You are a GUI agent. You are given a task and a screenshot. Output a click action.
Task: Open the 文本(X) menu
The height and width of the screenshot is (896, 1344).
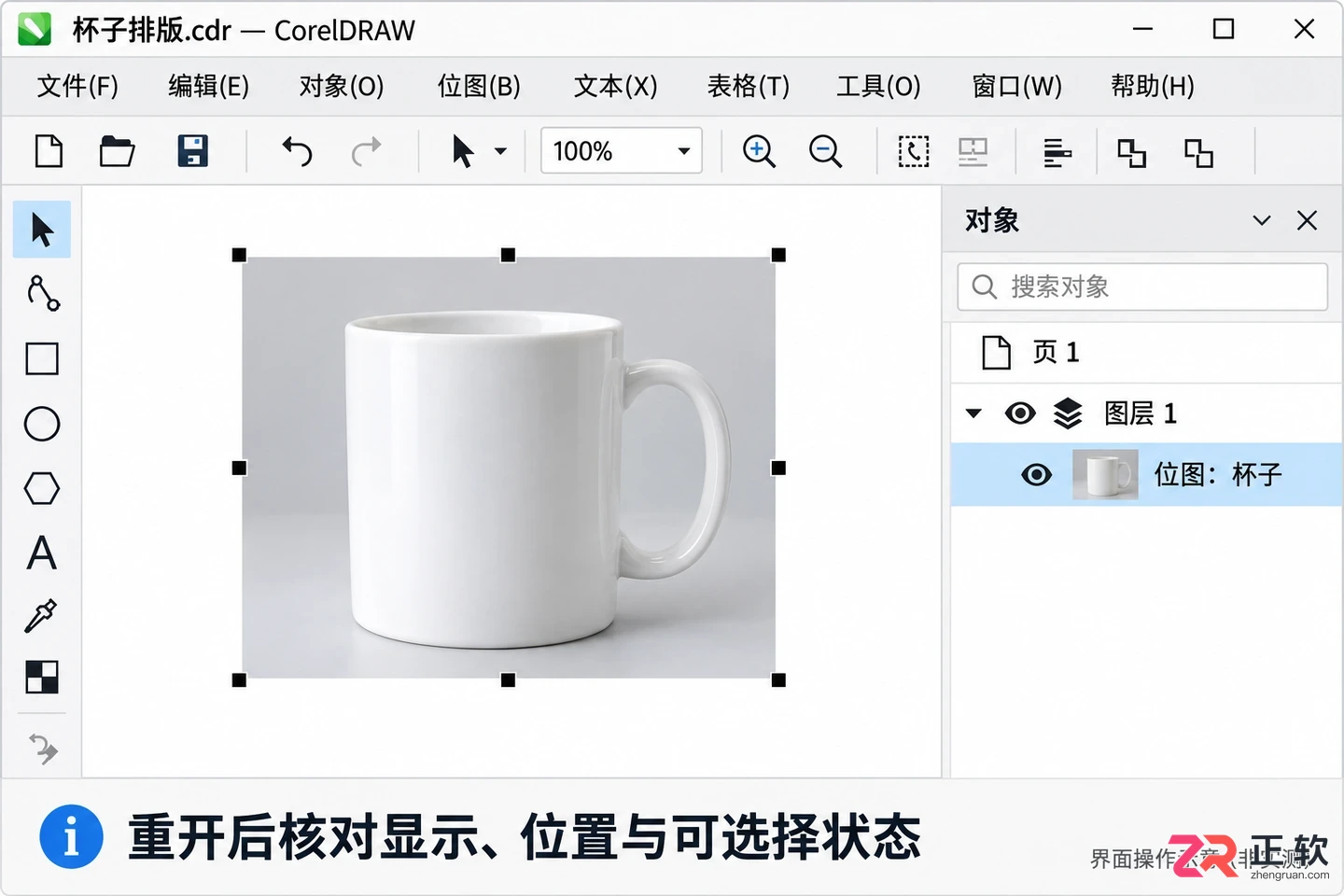pyautogui.click(x=616, y=86)
